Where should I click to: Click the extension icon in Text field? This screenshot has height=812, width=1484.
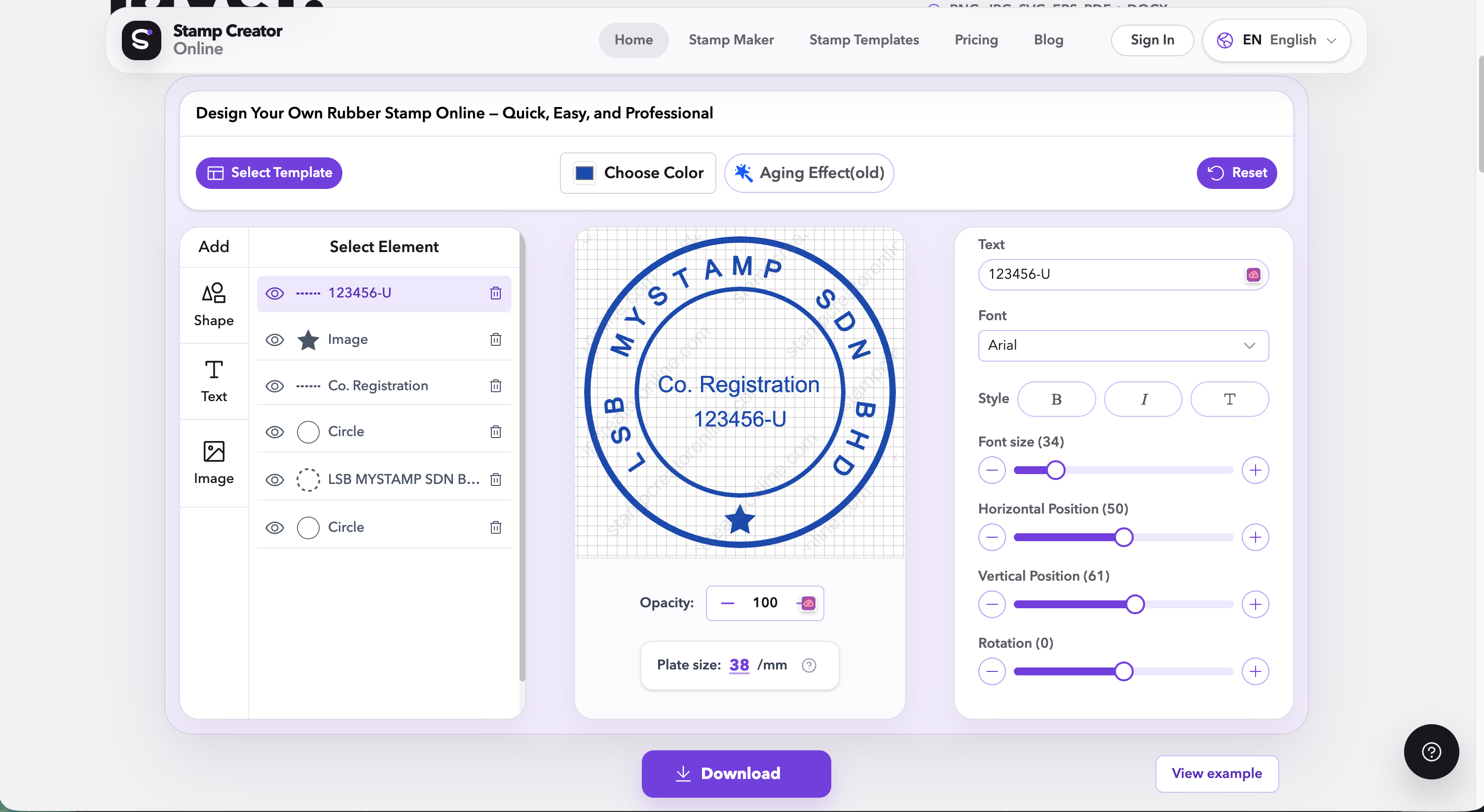[x=1253, y=275]
